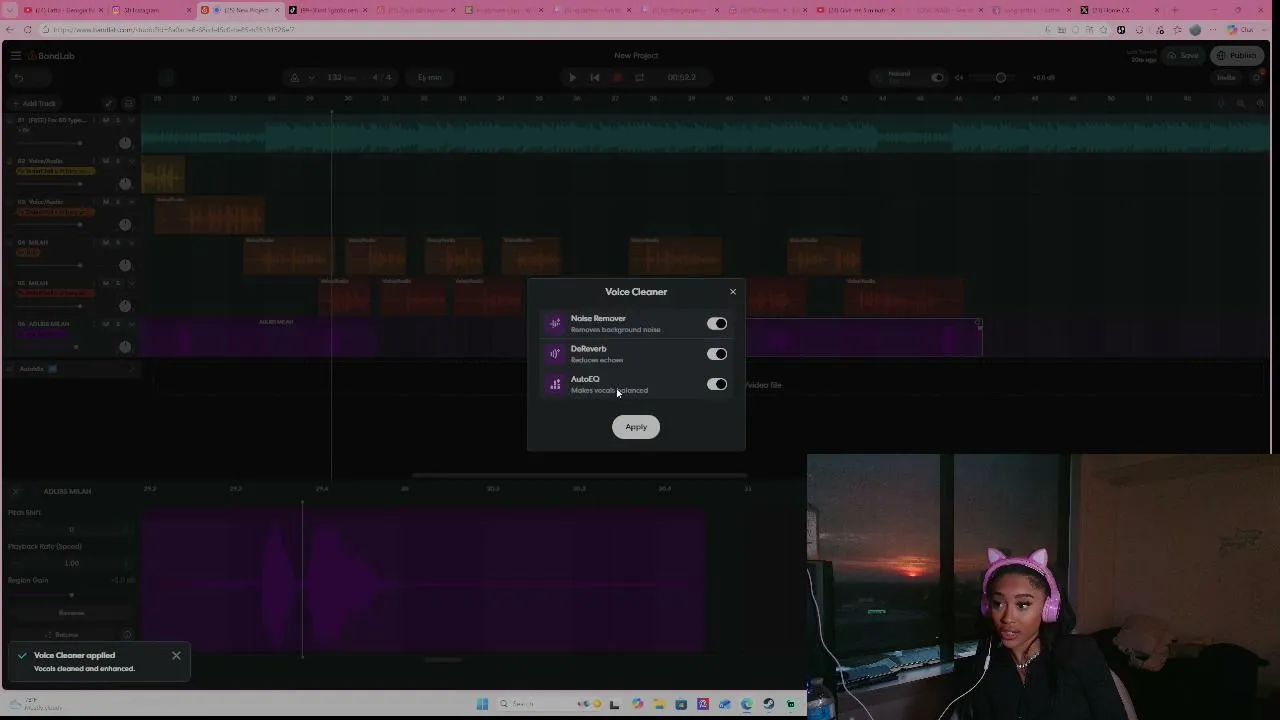
Task: Mute track 04 MILAN
Action: click(106, 243)
